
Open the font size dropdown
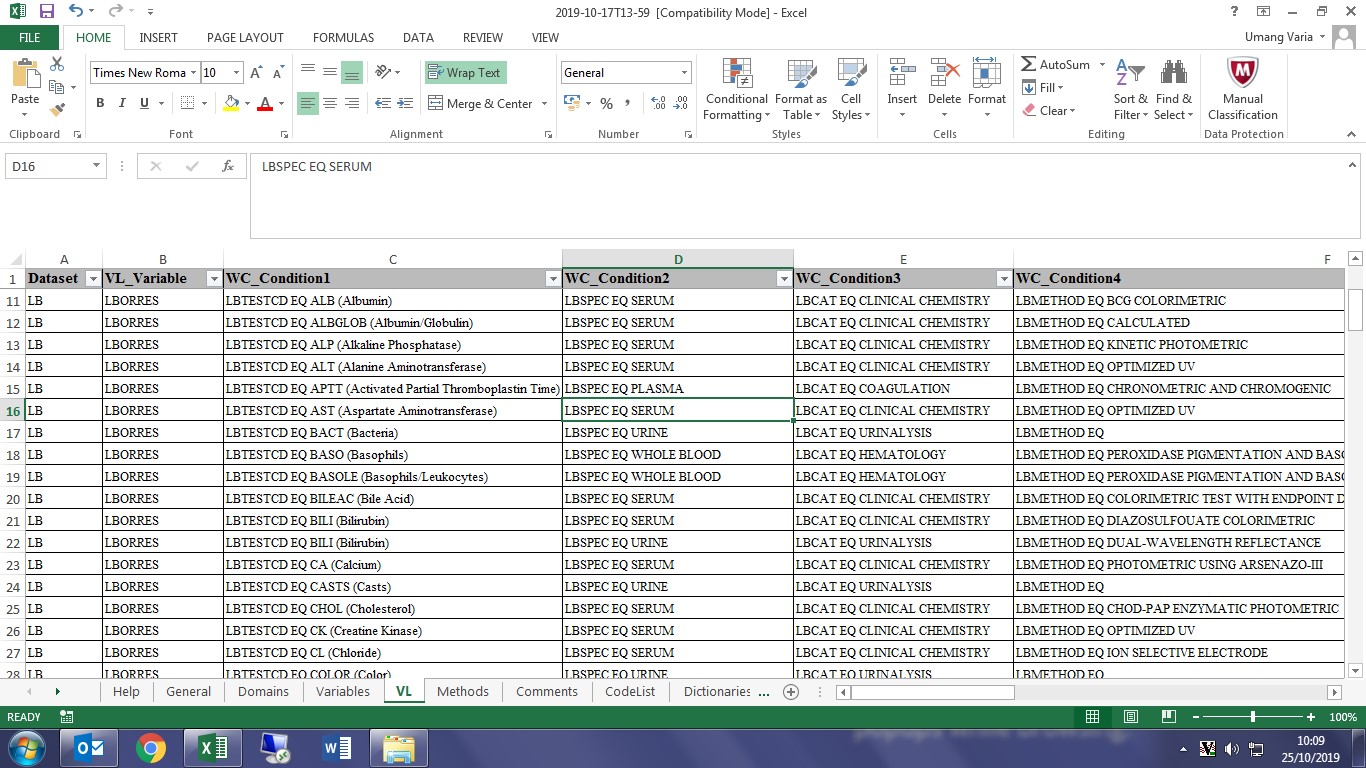[237, 72]
